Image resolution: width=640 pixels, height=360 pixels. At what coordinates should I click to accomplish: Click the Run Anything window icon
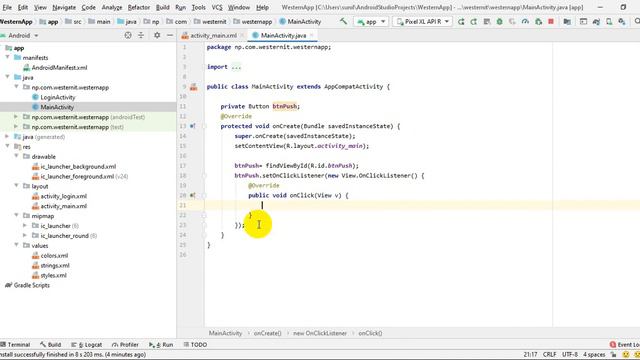pos(583,22)
